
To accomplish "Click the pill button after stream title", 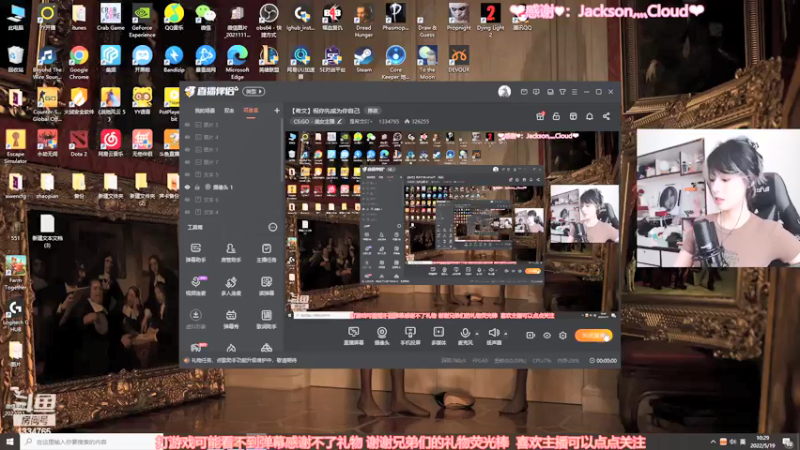I will point(373,111).
